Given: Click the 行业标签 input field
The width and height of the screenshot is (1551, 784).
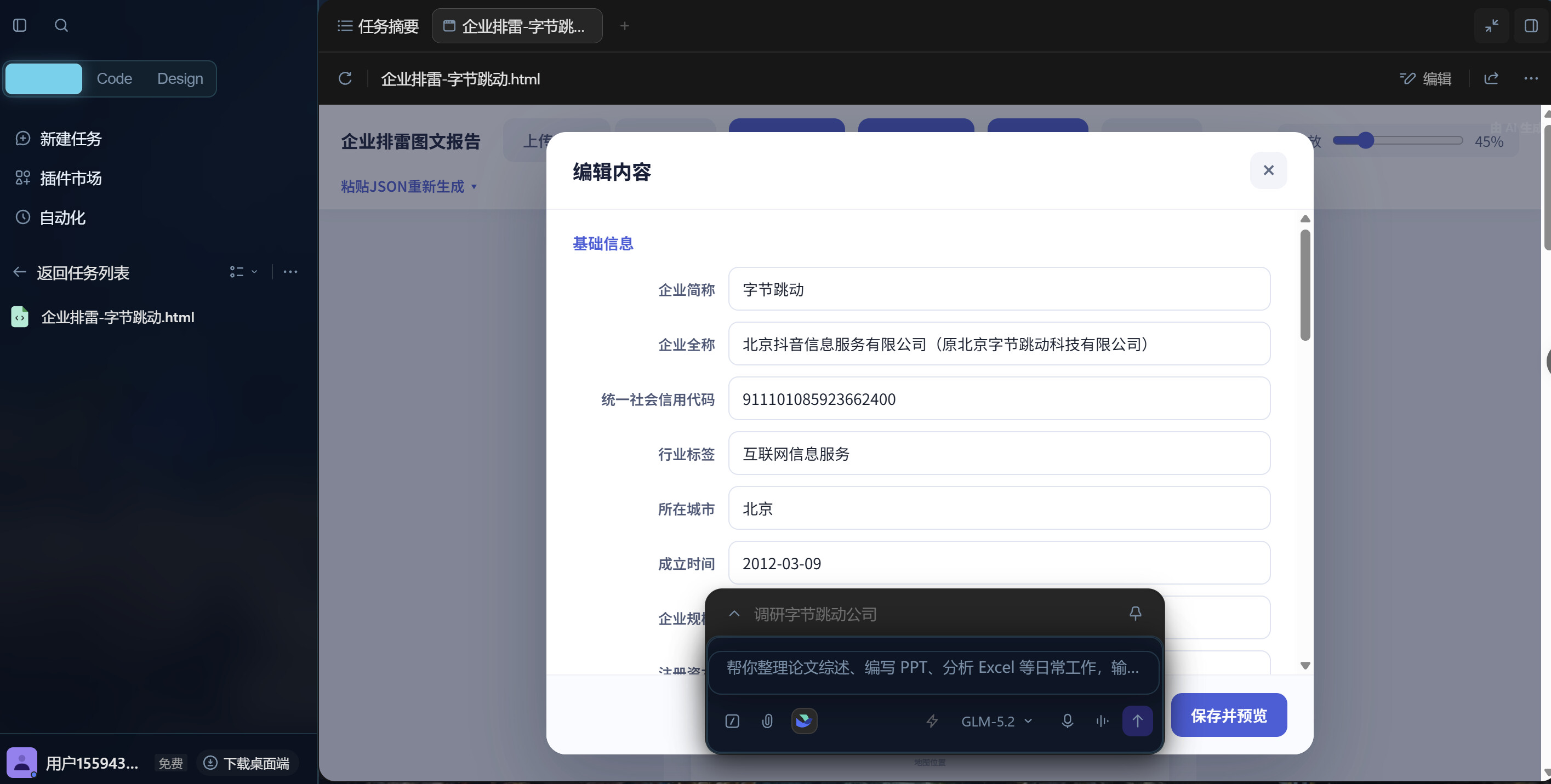Looking at the screenshot, I should pos(999,453).
